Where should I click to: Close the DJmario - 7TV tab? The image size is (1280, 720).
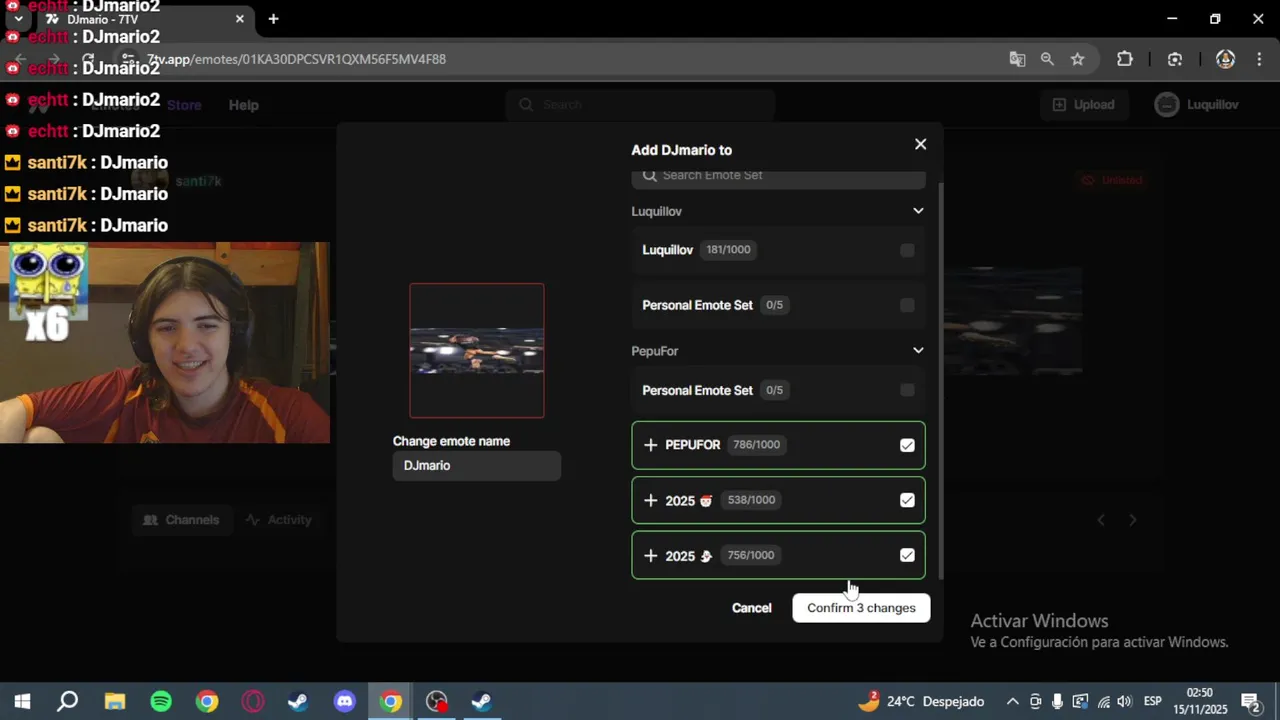[240, 19]
